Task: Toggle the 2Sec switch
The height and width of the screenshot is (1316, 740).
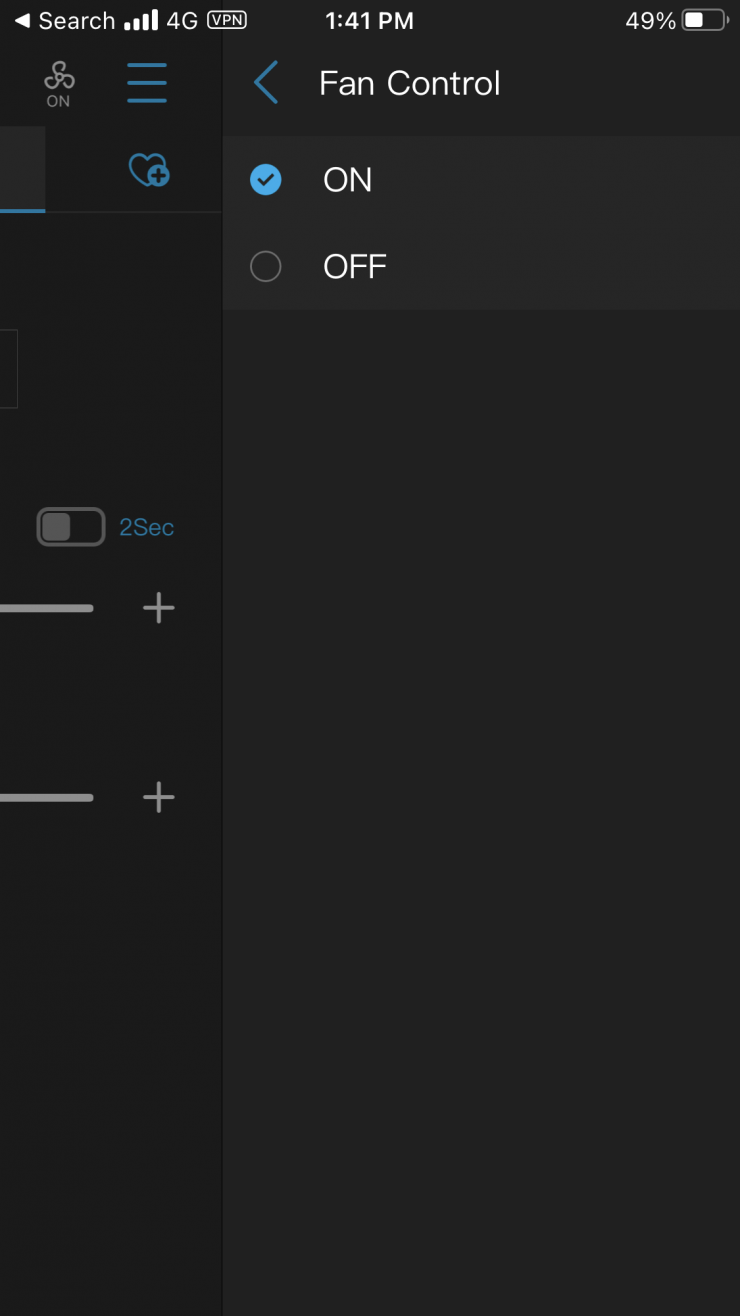Action: 71,527
